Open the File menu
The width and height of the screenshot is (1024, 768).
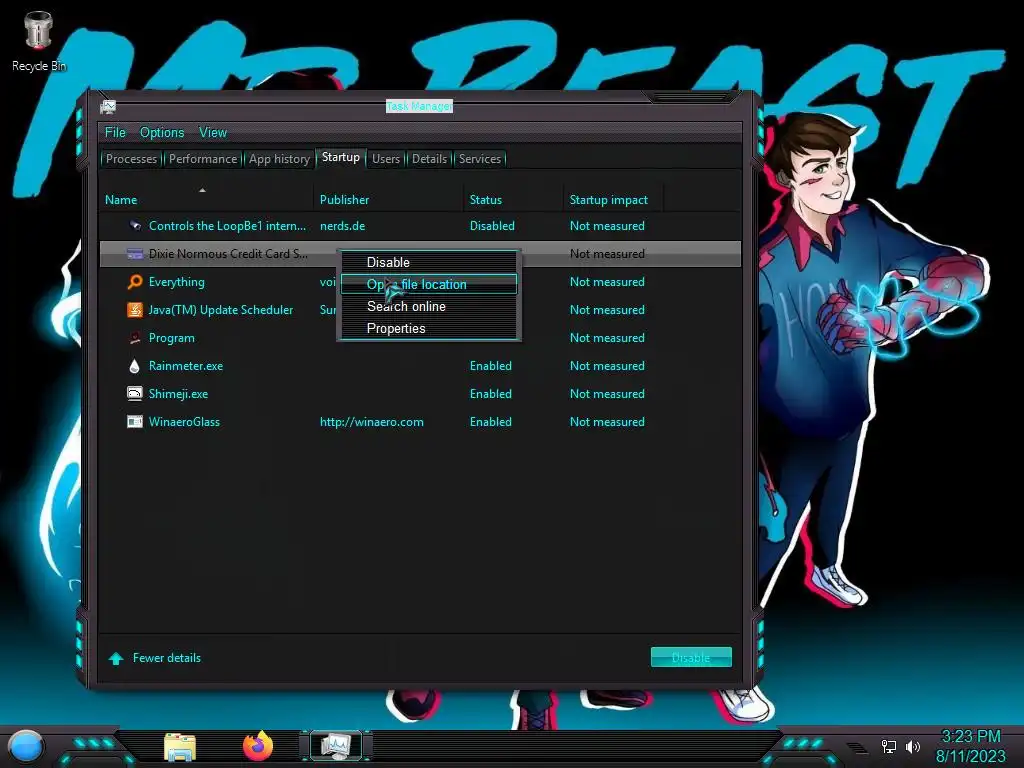(x=115, y=133)
